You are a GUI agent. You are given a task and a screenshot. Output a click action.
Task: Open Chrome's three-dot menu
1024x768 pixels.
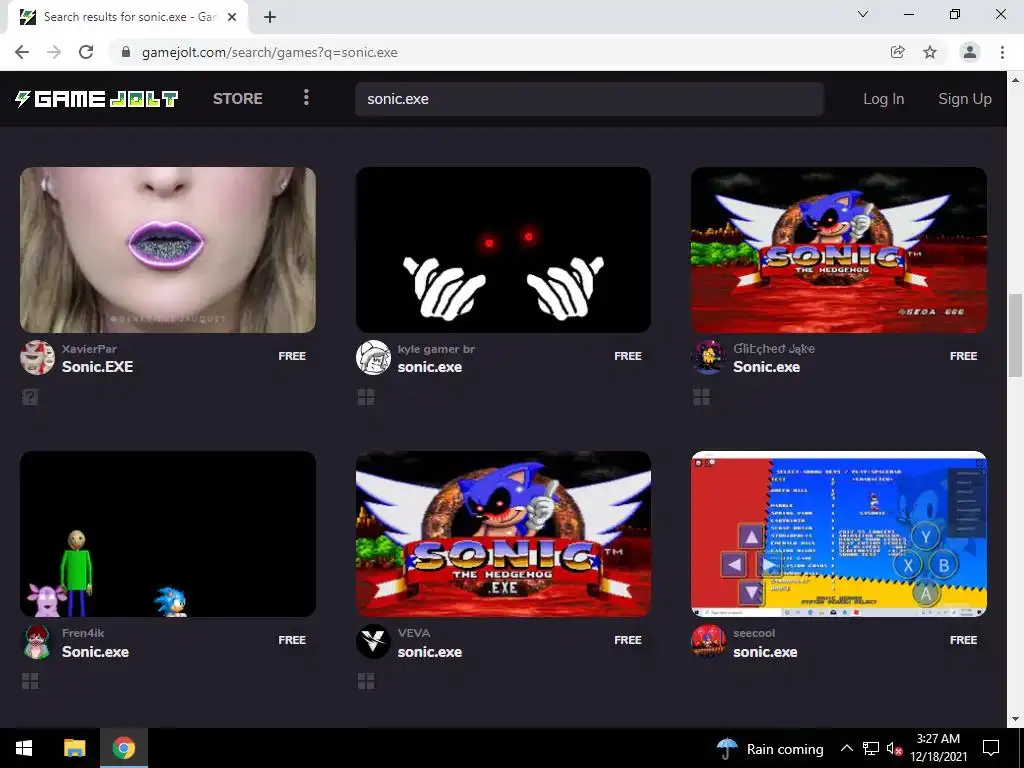click(x=1002, y=52)
